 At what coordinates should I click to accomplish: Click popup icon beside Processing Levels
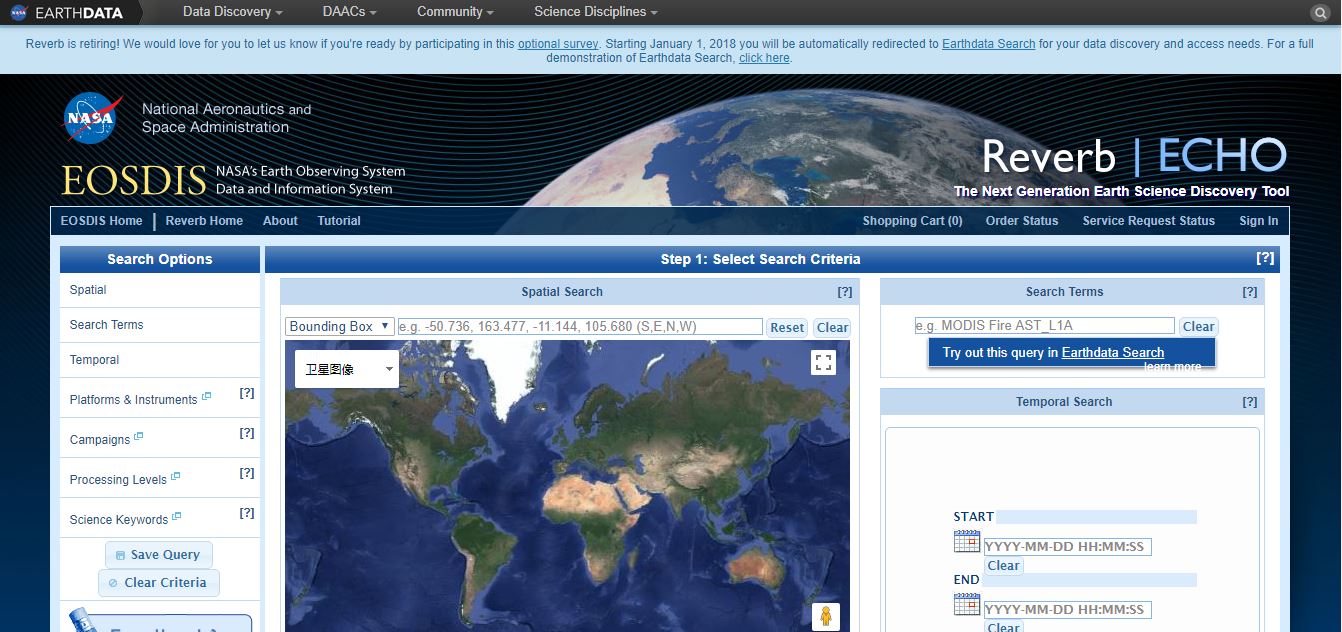176,476
